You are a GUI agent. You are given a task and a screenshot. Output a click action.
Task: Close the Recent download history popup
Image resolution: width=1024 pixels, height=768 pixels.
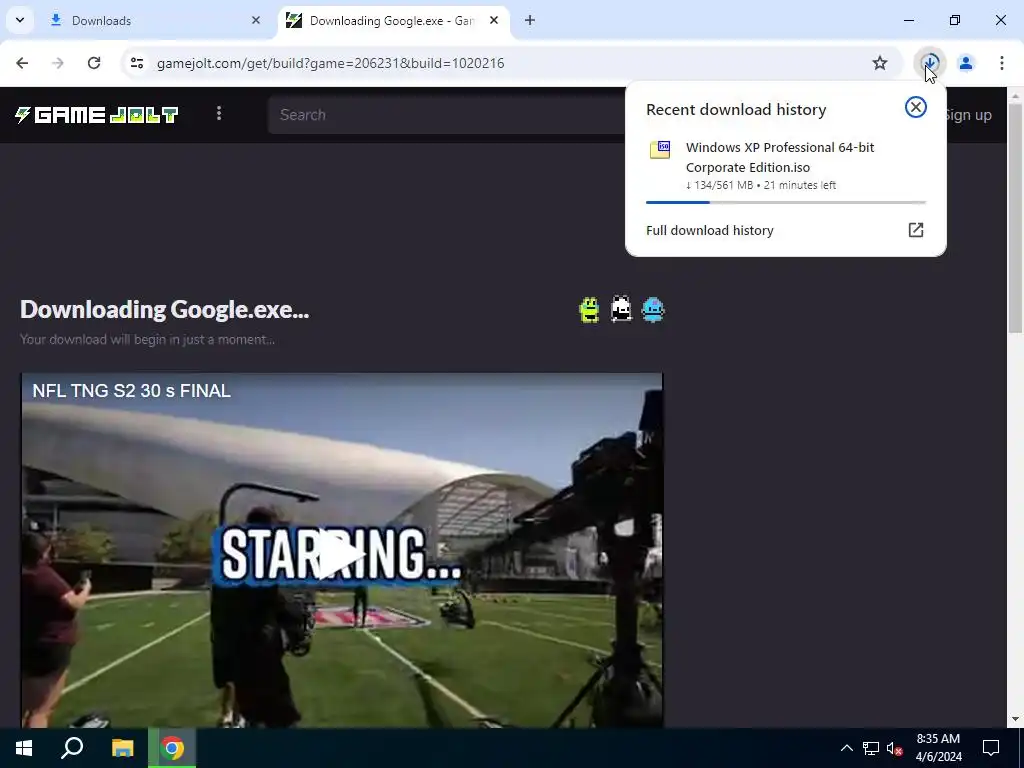pos(916,108)
